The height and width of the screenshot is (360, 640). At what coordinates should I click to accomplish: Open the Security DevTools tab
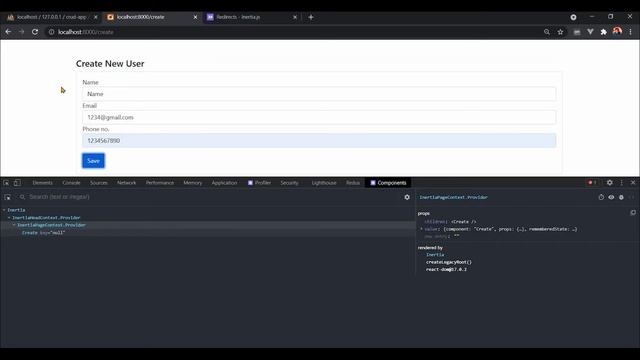pos(289,183)
